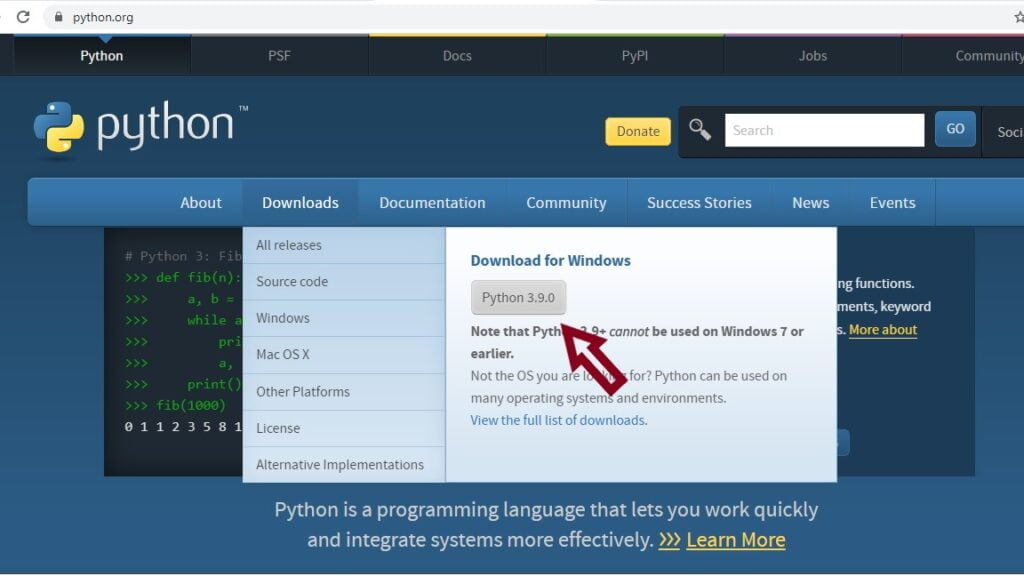
Task: Select Windows from the Downloads dropdown
Action: (x=284, y=318)
